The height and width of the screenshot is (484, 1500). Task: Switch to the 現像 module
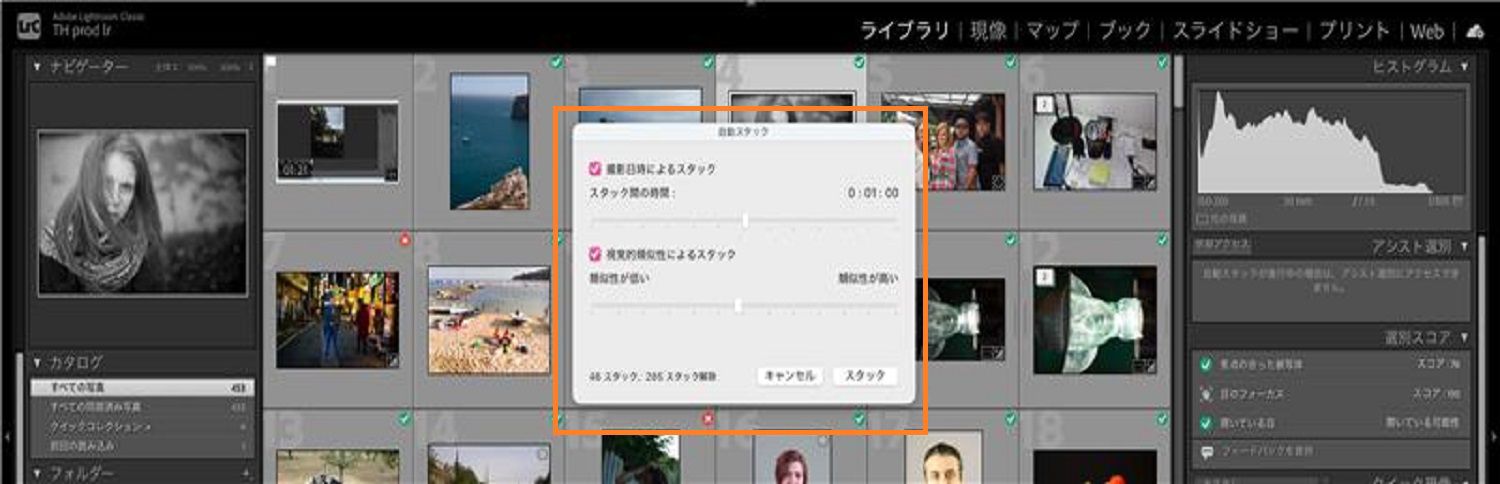point(988,30)
